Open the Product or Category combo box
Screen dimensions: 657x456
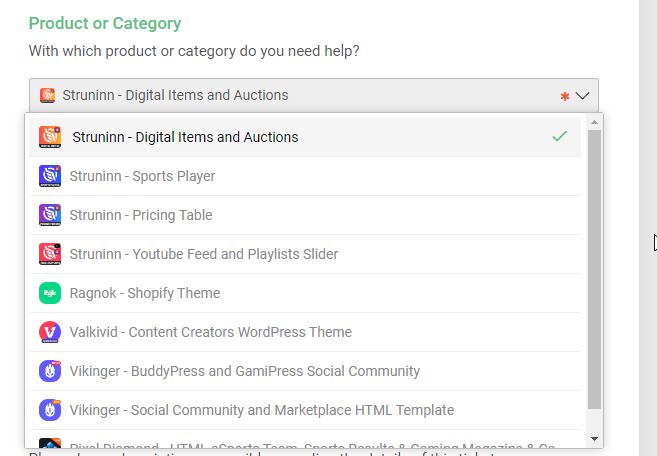(x=300, y=96)
